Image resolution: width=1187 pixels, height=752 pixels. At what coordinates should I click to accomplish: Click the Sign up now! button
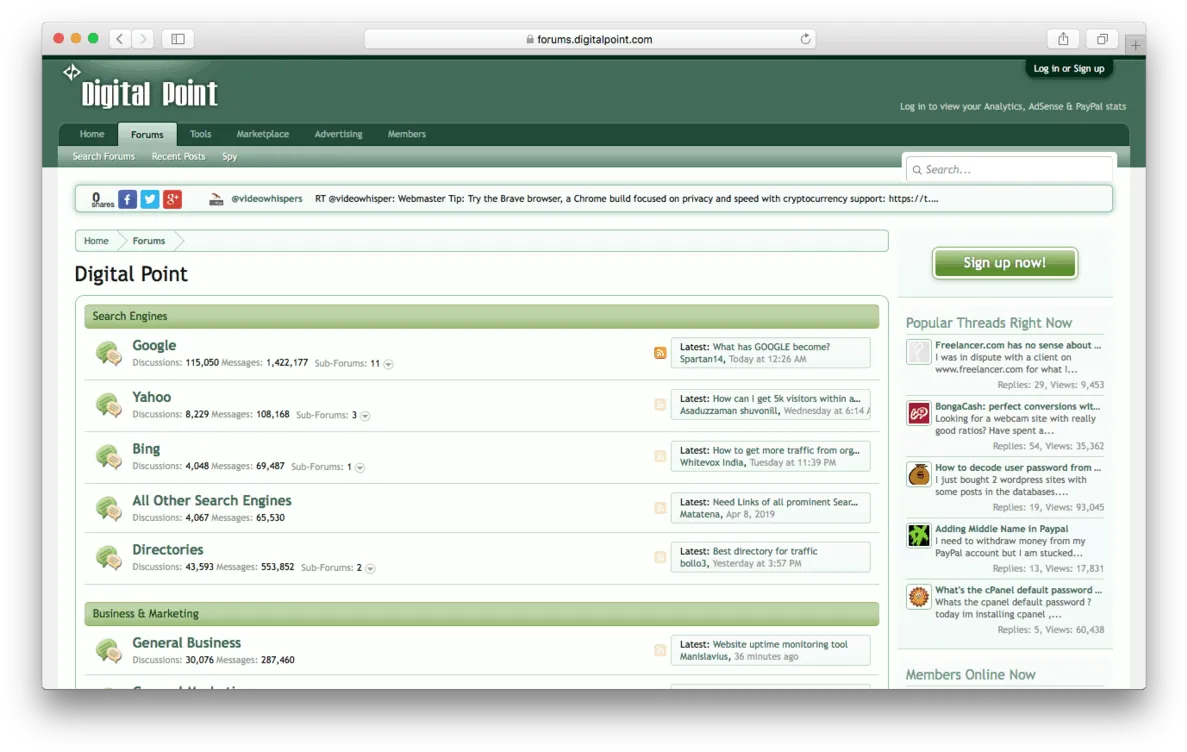1005,263
